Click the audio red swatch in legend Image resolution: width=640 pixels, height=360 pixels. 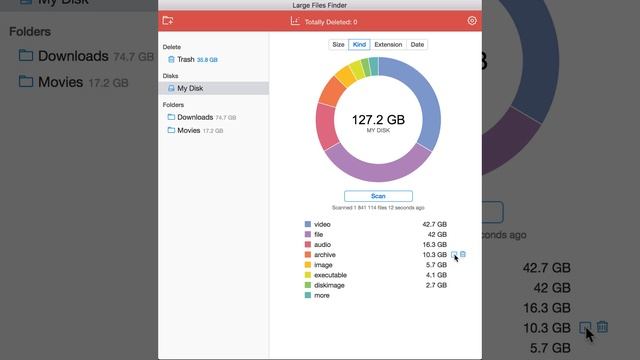click(x=308, y=244)
